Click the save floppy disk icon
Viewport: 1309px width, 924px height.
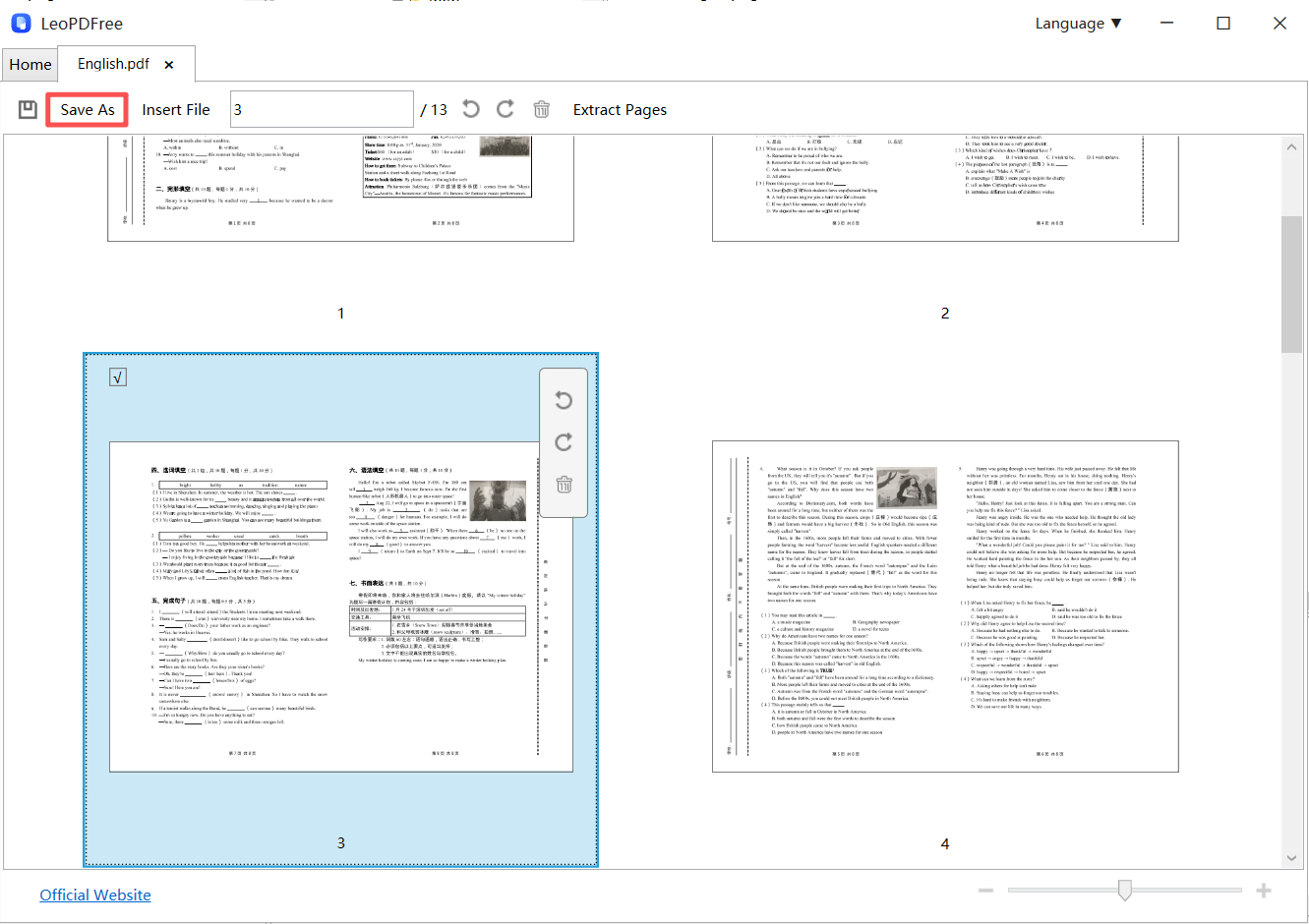(28, 109)
